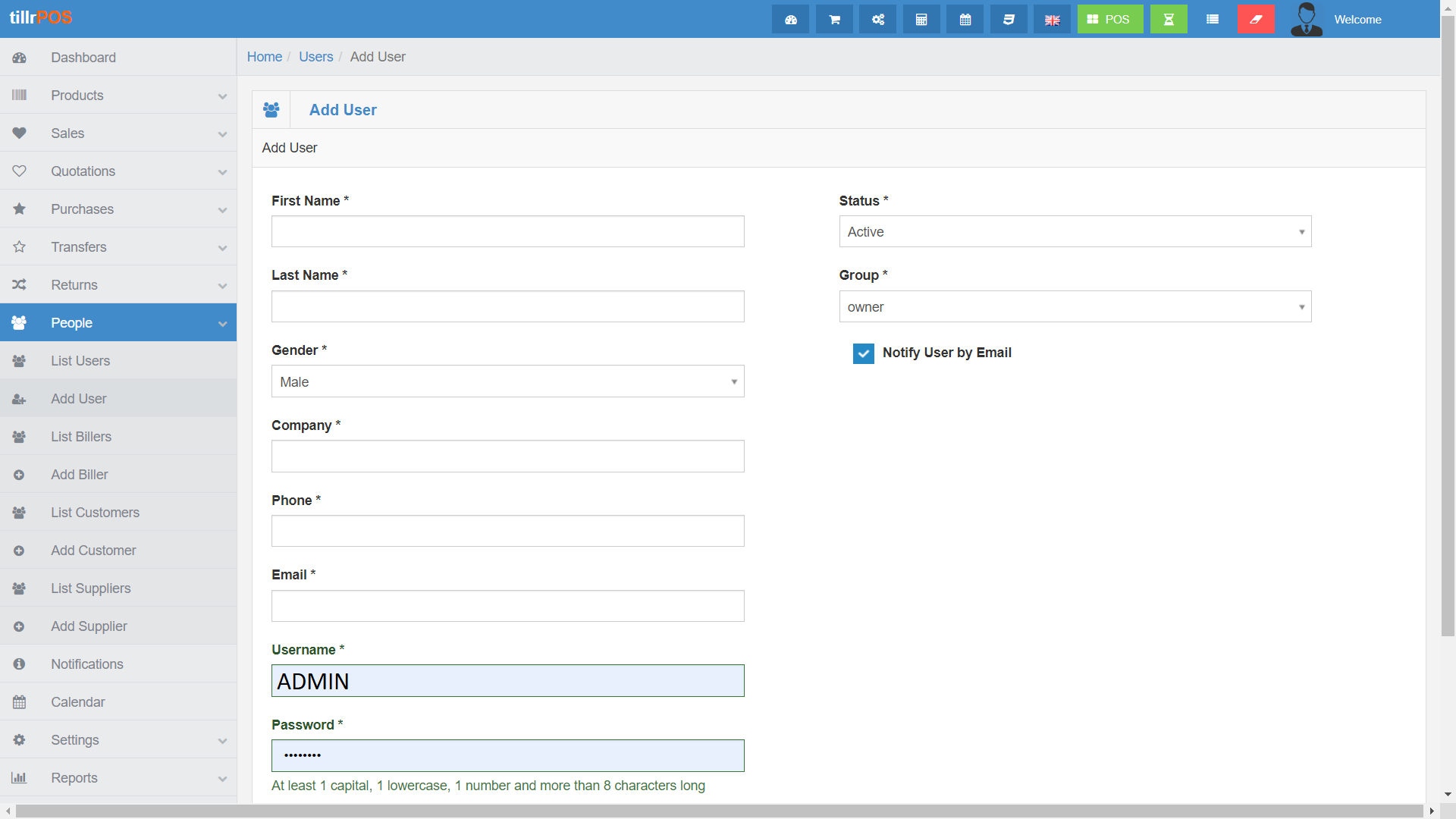Image resolution: width=1456 pixels, height=819 pixels.
Task: Click the green hourglass icon
Action: click(1169, 20)
